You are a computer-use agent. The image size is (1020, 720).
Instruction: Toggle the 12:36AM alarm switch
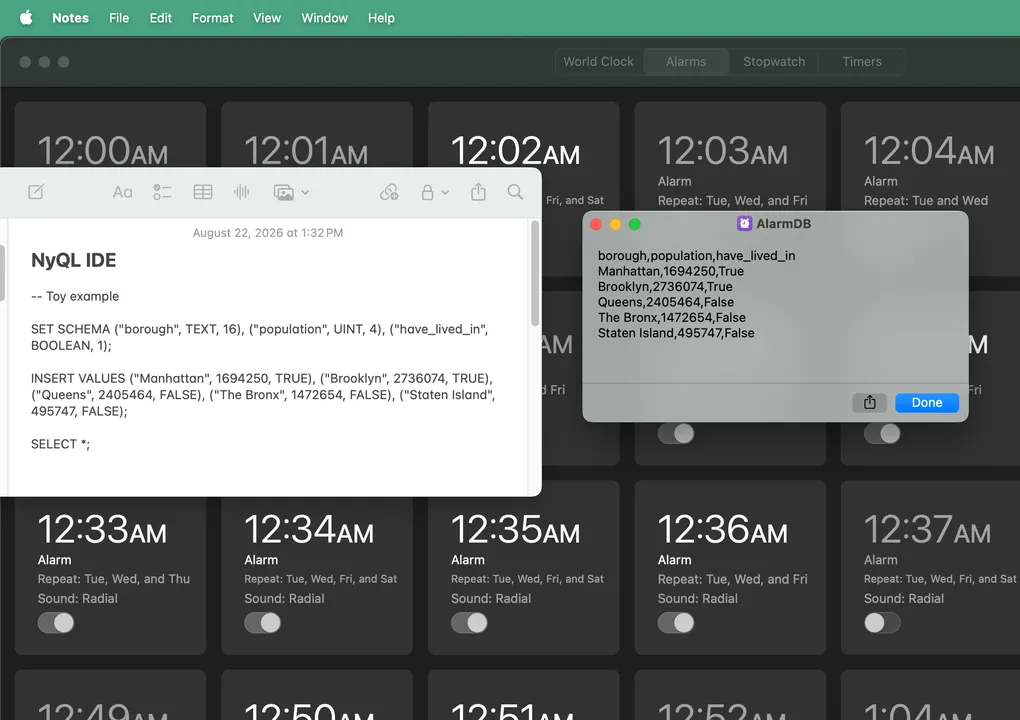click(x=676, y=622)
